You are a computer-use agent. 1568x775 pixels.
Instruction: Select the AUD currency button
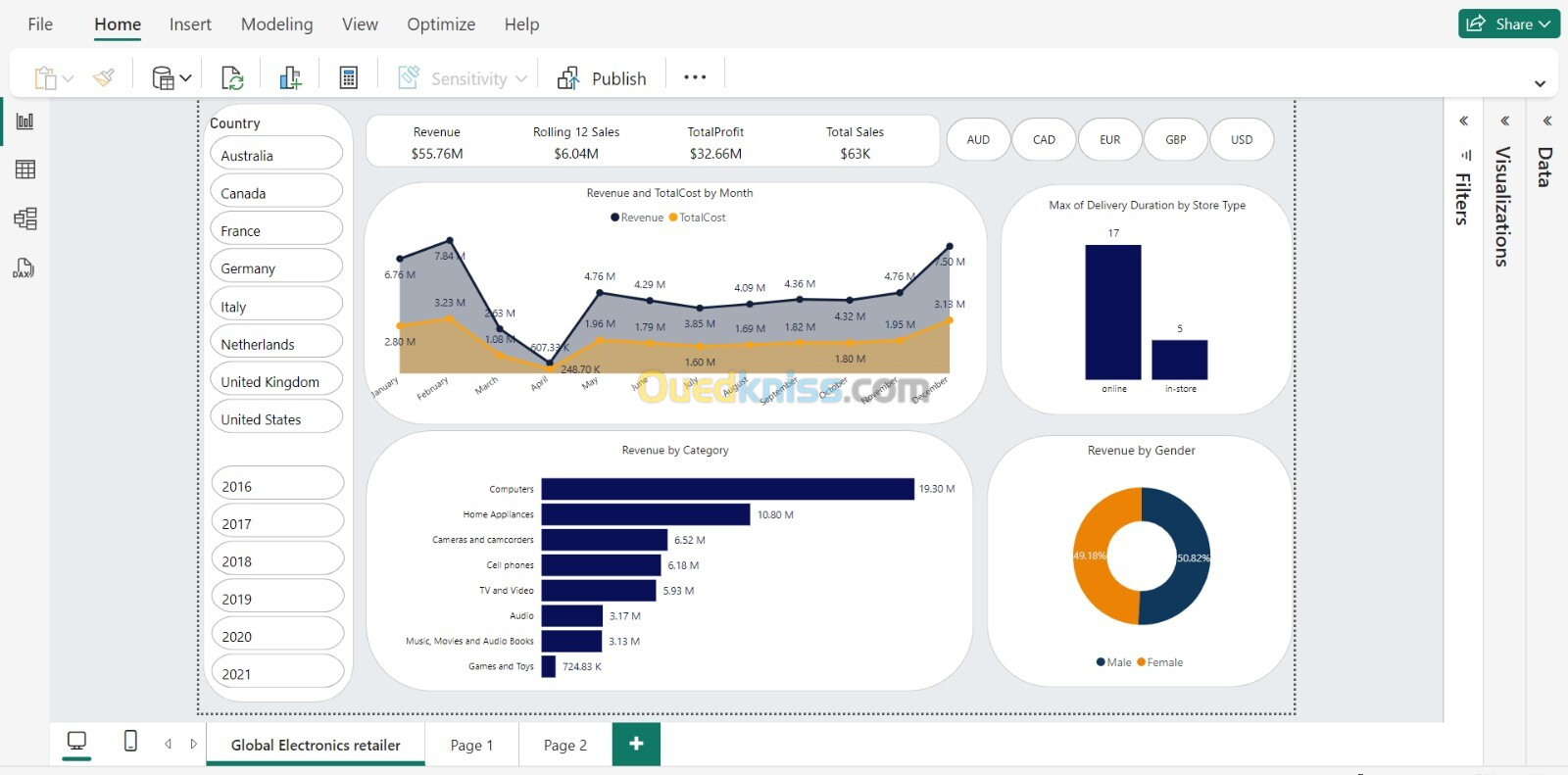tap(978, 139)
